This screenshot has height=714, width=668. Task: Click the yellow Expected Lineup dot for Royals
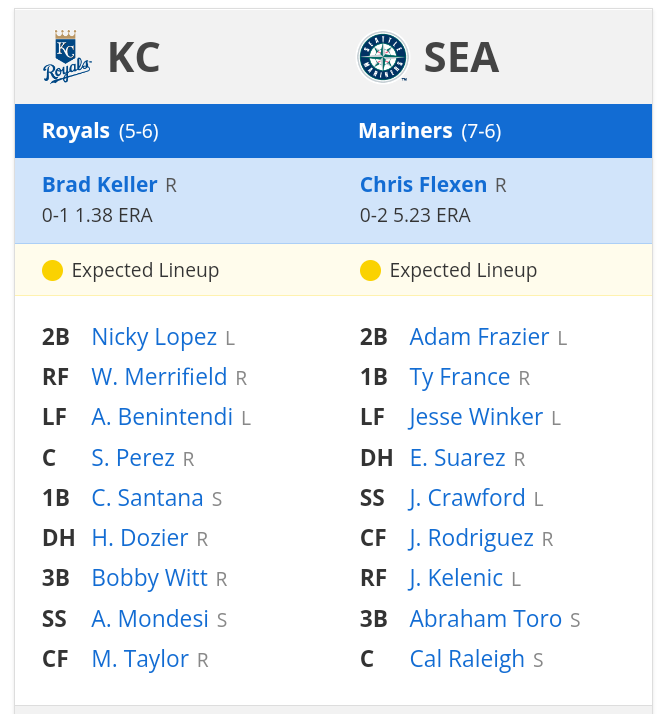tap(52, 270)
